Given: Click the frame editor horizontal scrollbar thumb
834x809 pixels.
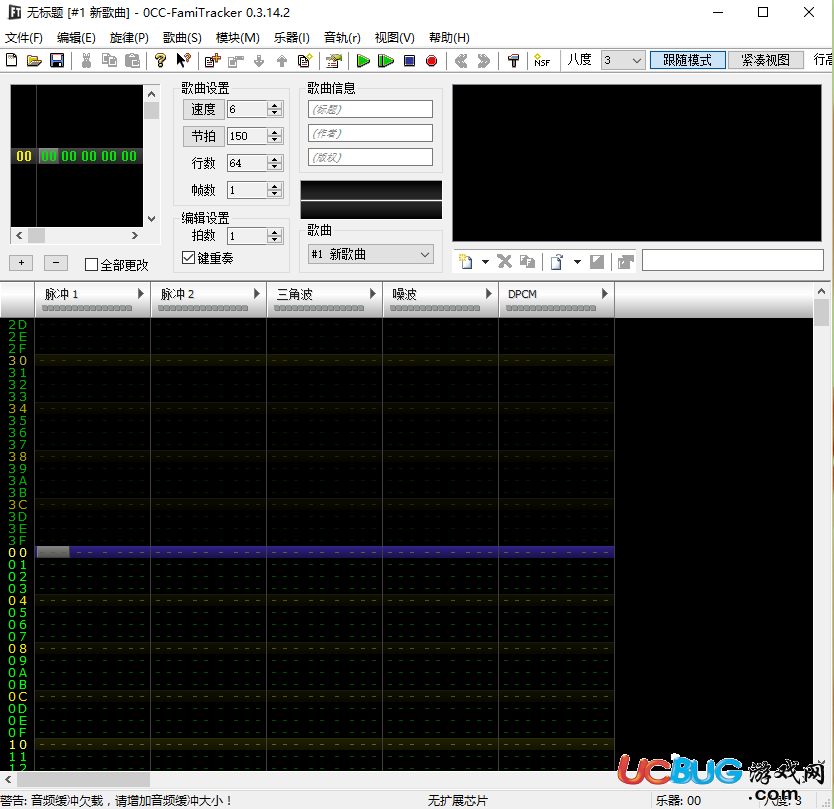Looking at the screenshot, I should (x=37, y=235).
